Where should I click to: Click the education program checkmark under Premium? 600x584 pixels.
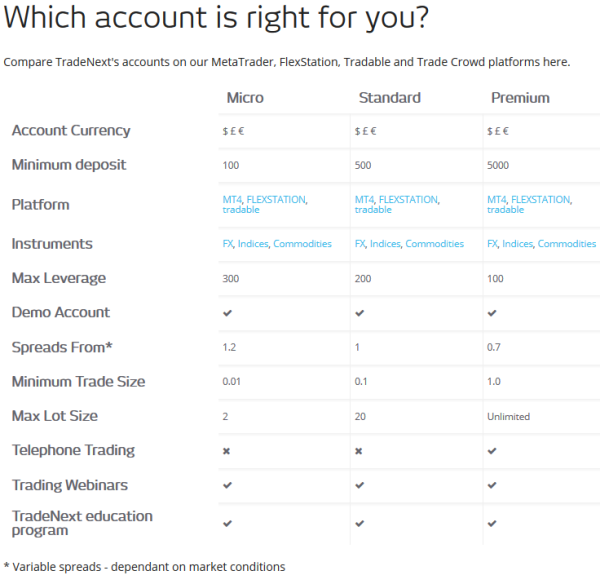pos(492,523)
